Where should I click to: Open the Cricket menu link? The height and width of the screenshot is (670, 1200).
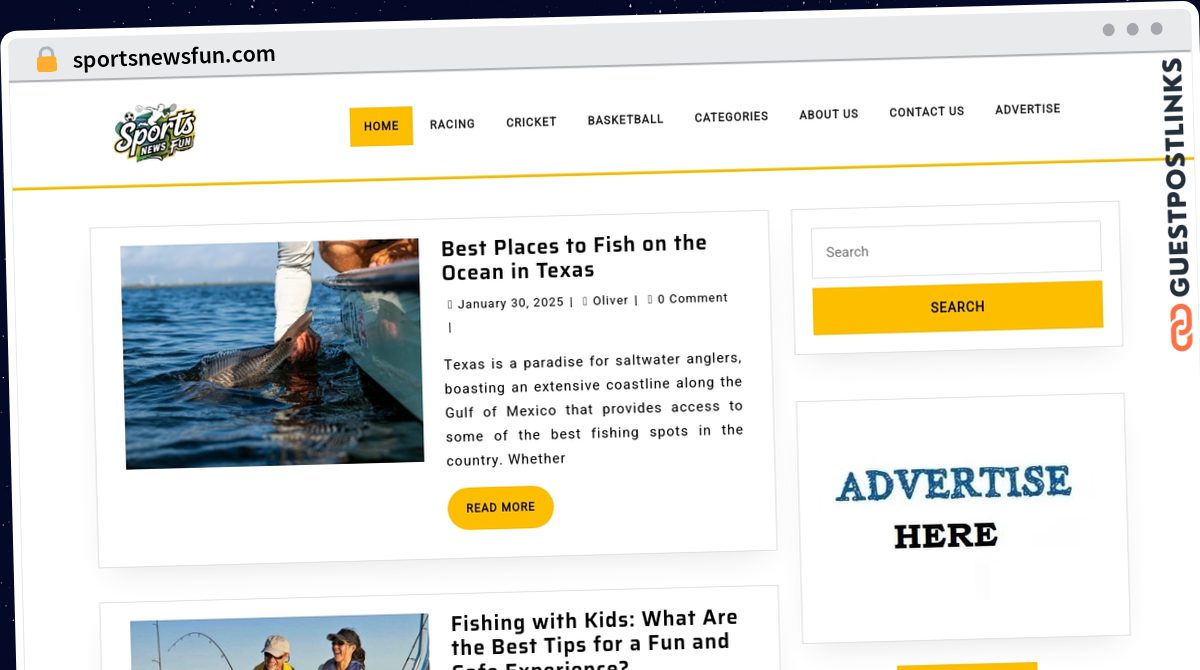(531, 122)
